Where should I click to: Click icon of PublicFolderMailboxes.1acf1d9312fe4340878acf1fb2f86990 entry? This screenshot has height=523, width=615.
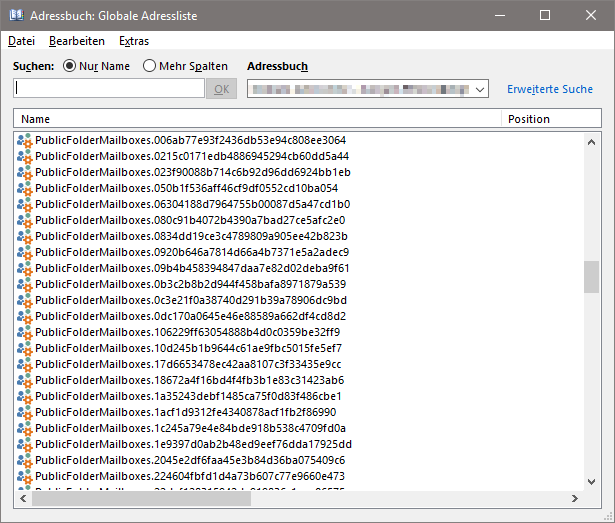[x=25, y=412]
